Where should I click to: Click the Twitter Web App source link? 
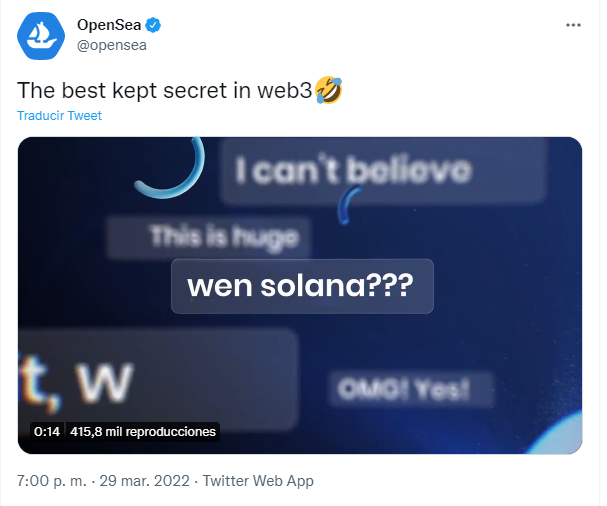258,481
